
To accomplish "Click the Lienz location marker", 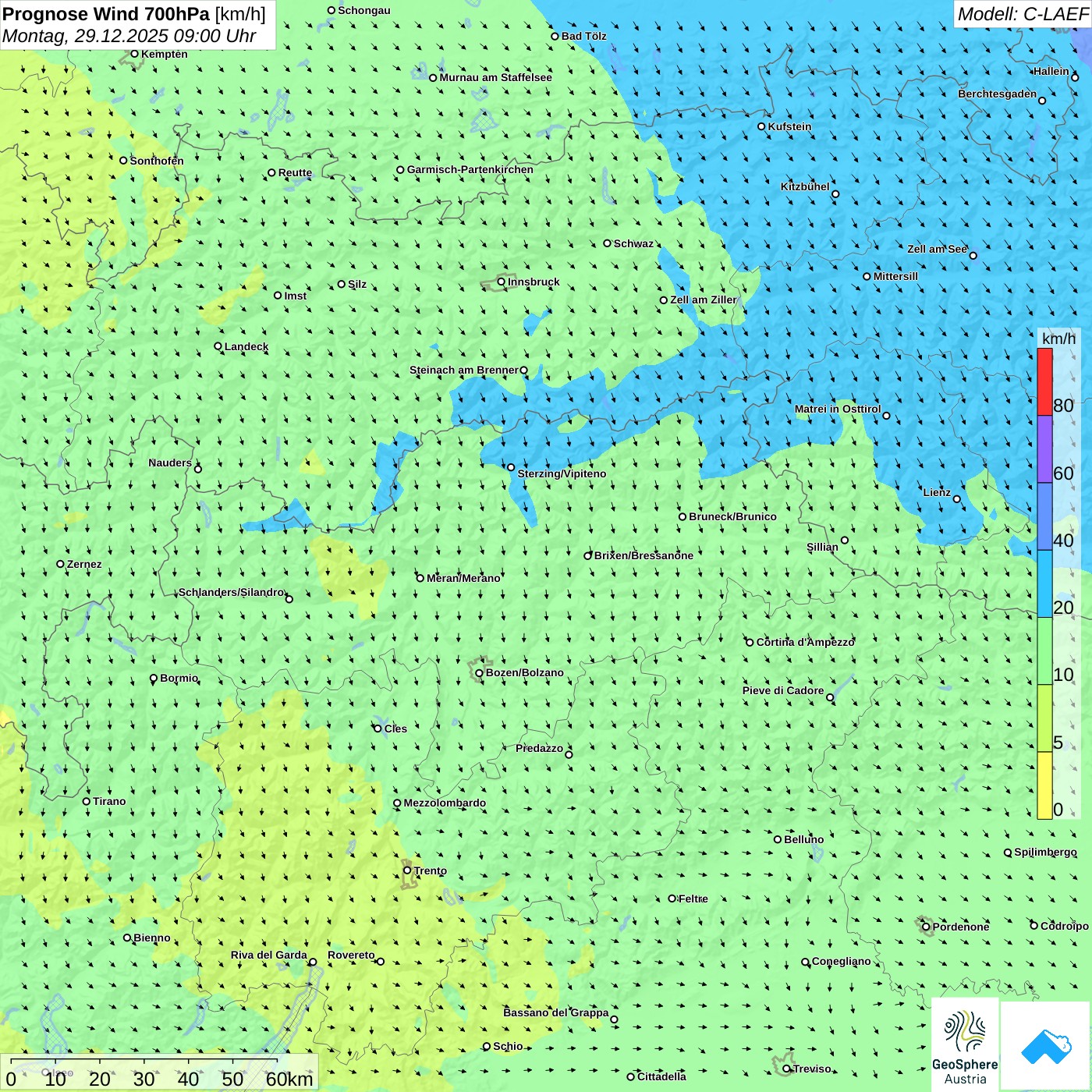I will tap(957, 499).
